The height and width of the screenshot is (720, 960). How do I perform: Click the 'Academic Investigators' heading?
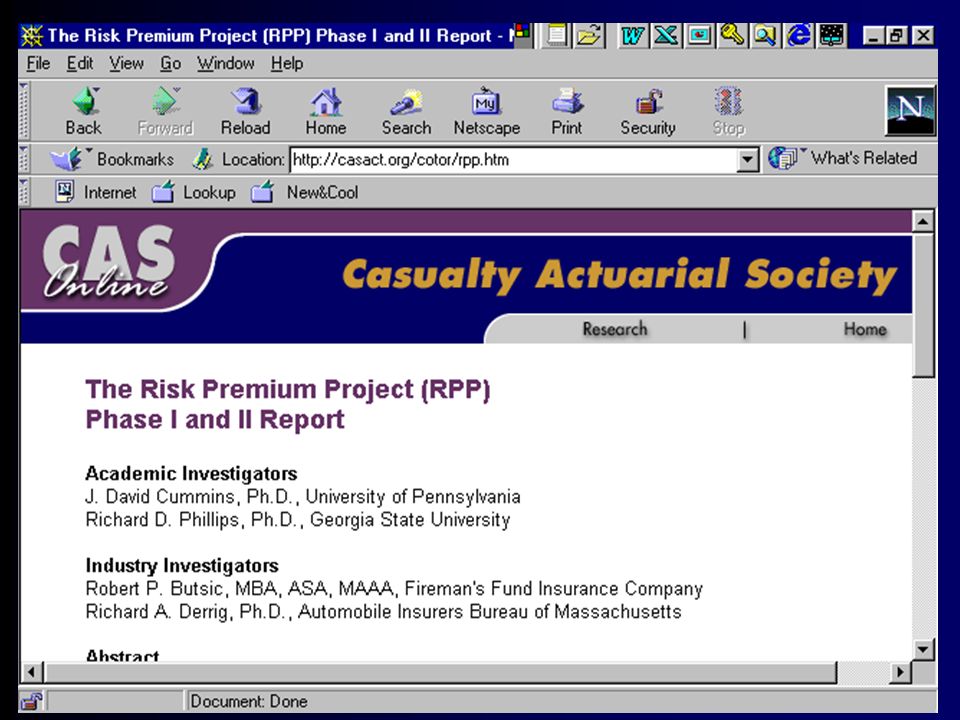pyautogui.click(x=191, y=474)
